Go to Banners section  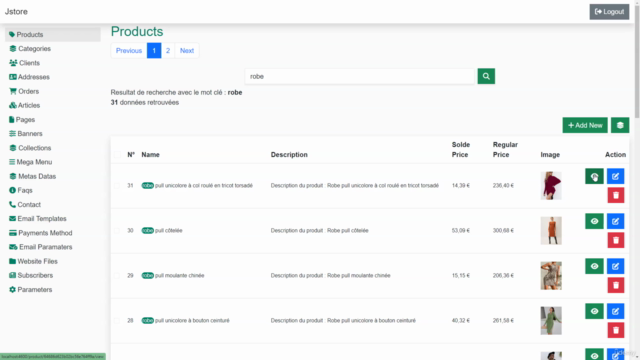(x=53, y=134)
